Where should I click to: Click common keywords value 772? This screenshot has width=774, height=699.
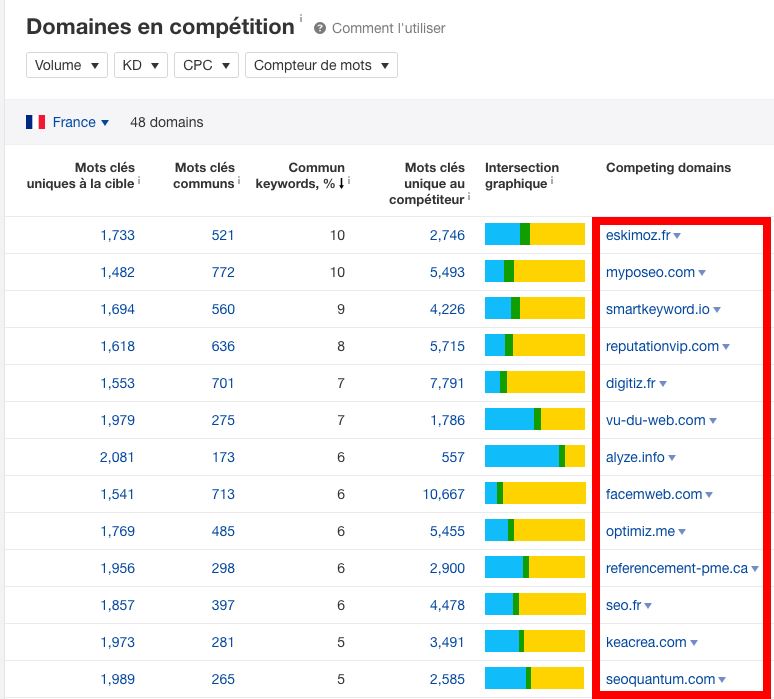[x=223, y=272]
